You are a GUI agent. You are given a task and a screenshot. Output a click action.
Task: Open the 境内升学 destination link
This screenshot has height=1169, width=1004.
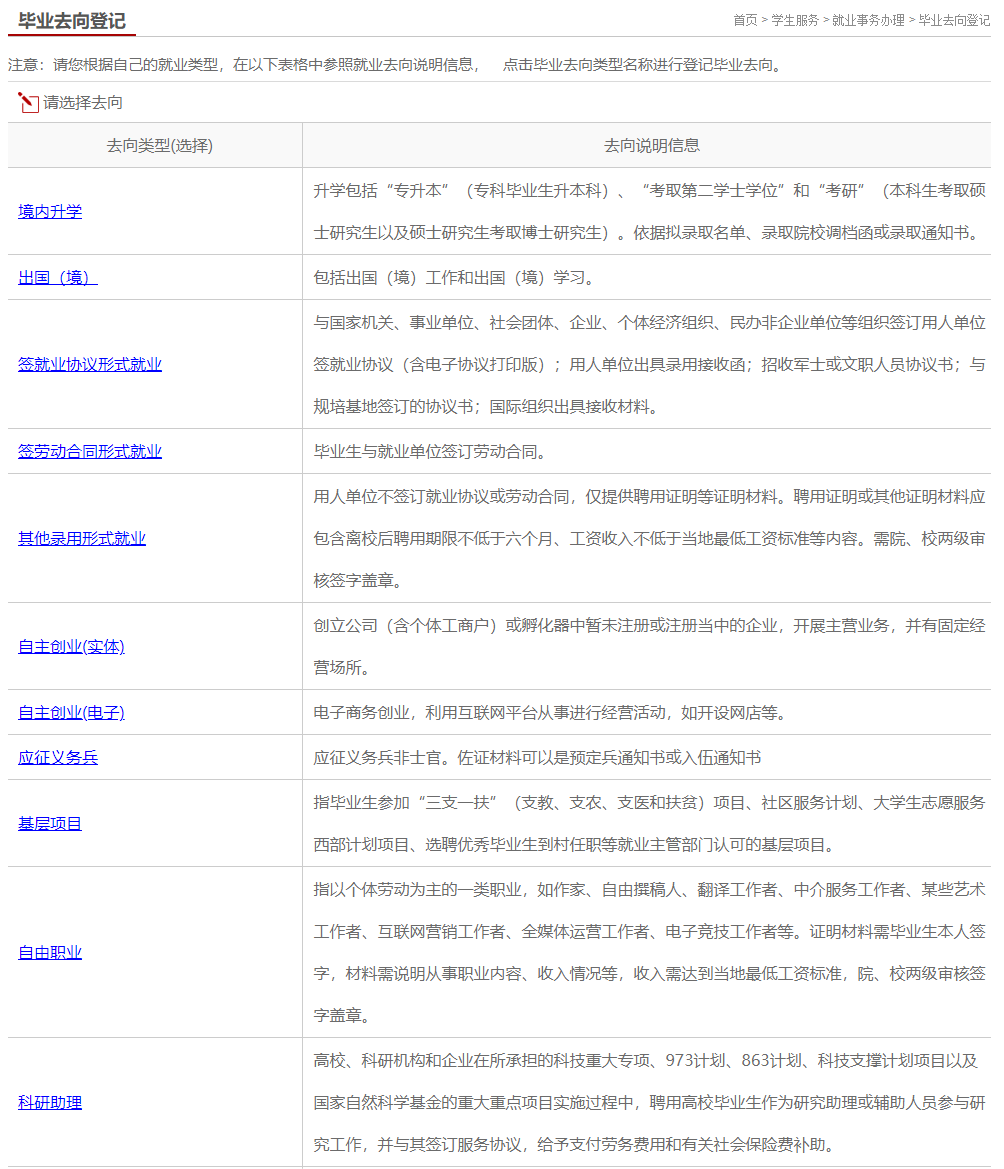point(50,212)
